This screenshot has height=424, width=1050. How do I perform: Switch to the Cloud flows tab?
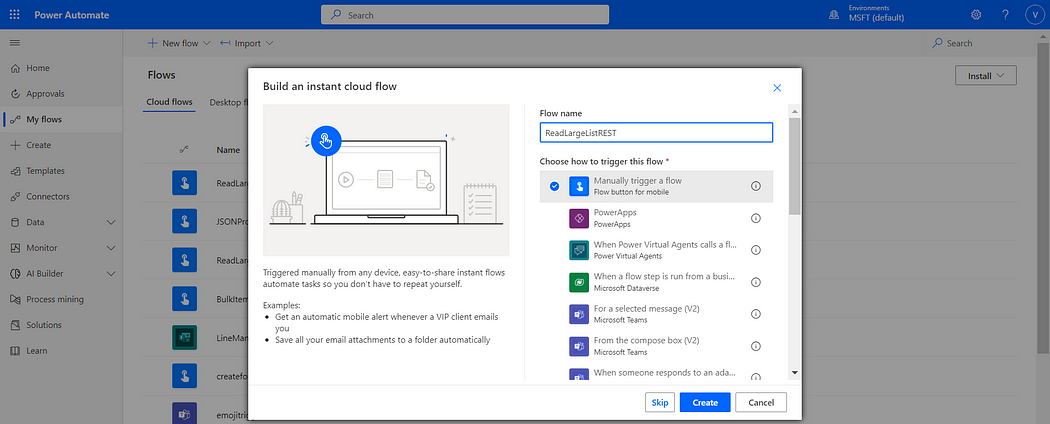pyautogui.click(x=169, y=102)
